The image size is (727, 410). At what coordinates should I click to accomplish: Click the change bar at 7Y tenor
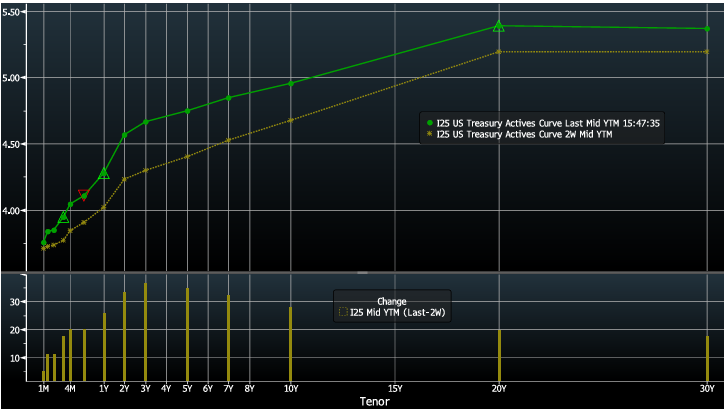[x=229, y=338]
